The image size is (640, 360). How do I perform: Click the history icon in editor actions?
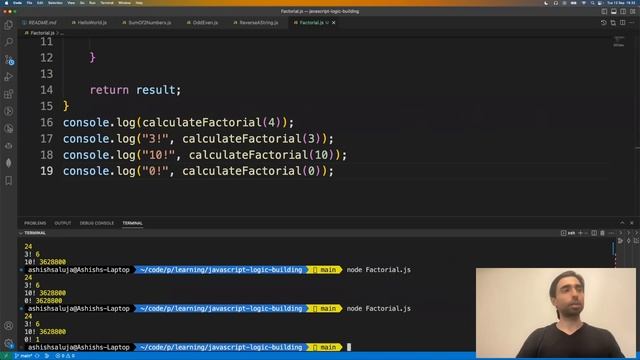[604, 22]
